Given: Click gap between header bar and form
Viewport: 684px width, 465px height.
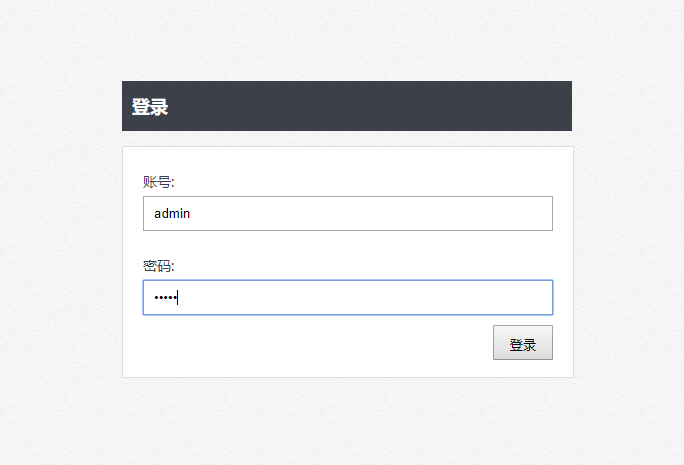Looking at the screenshot, I should (347, 138).
